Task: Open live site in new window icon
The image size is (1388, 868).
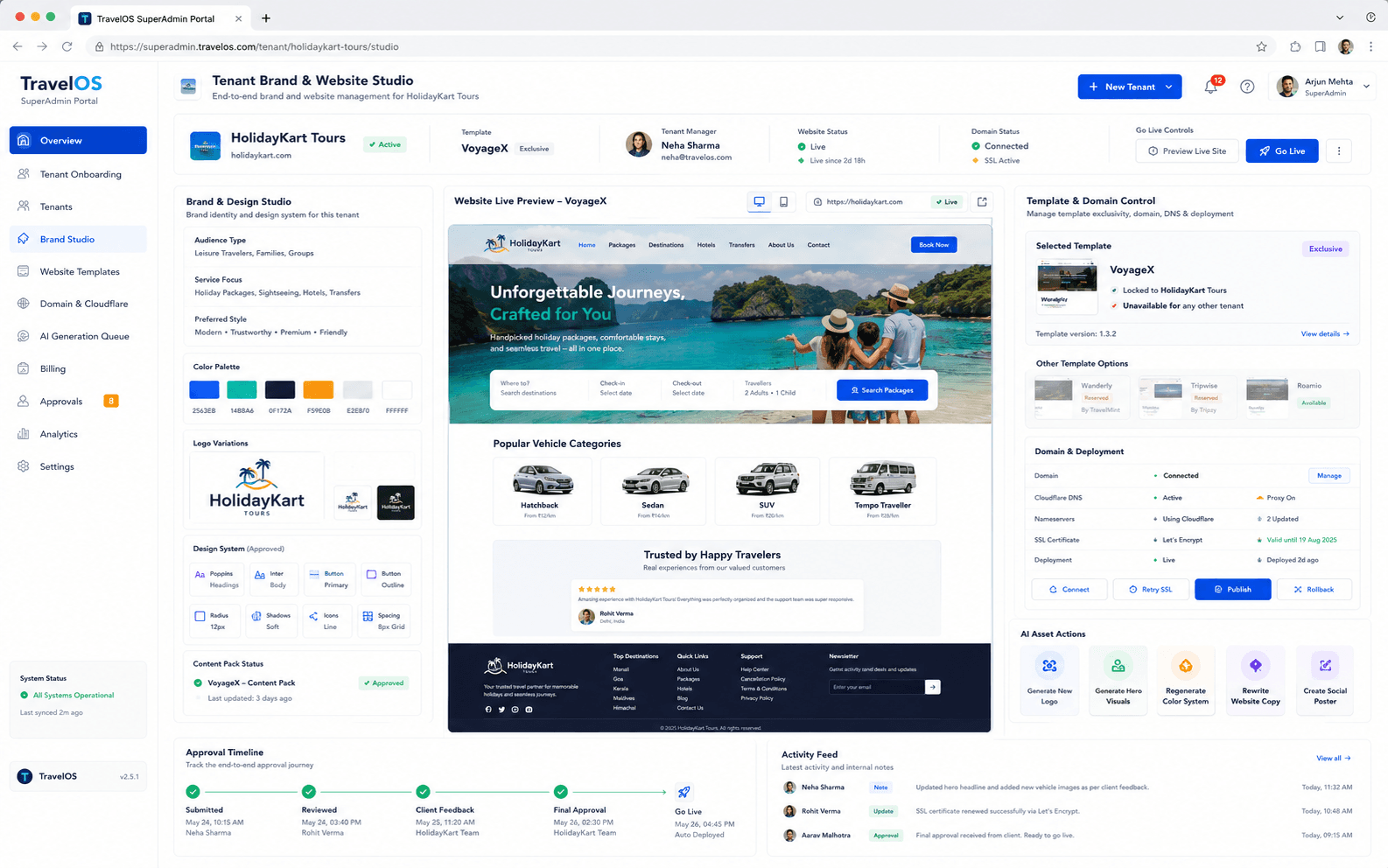Action: coord(982,201)
